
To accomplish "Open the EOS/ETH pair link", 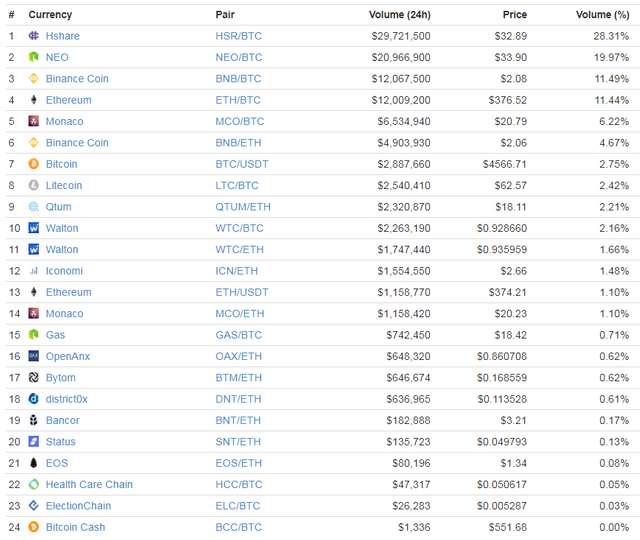I will pos(238,463).
